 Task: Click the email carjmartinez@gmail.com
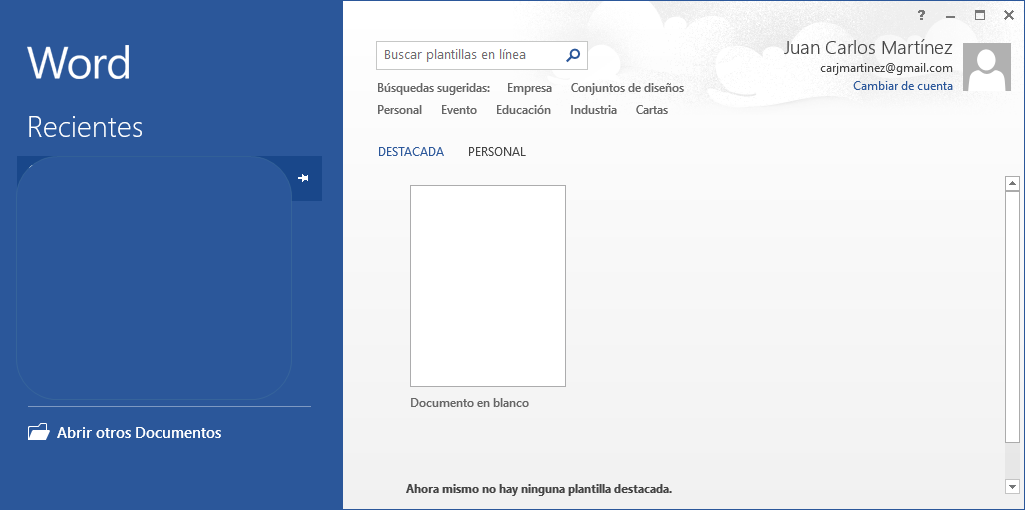pos(886,68)
